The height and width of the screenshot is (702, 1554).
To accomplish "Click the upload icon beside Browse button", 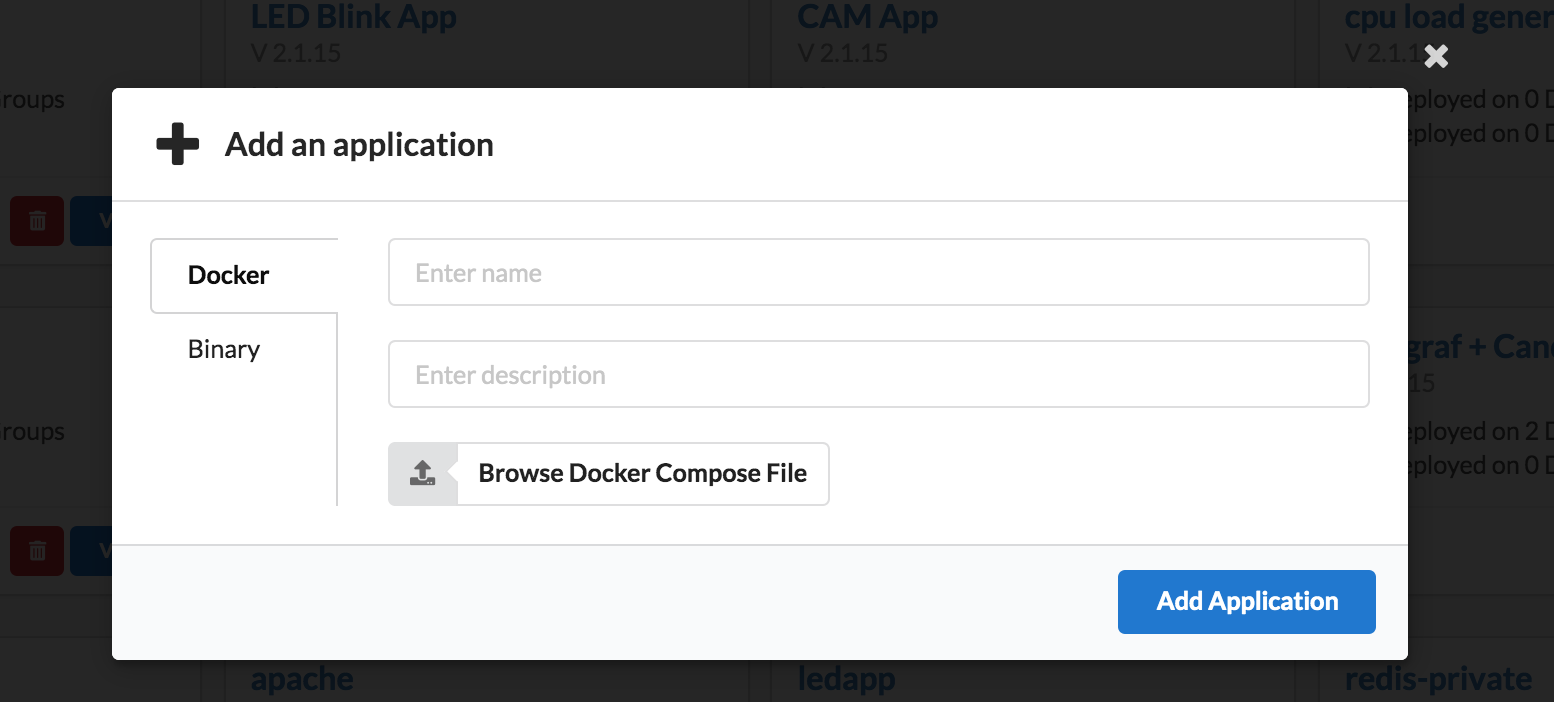I will coord(423,473).
